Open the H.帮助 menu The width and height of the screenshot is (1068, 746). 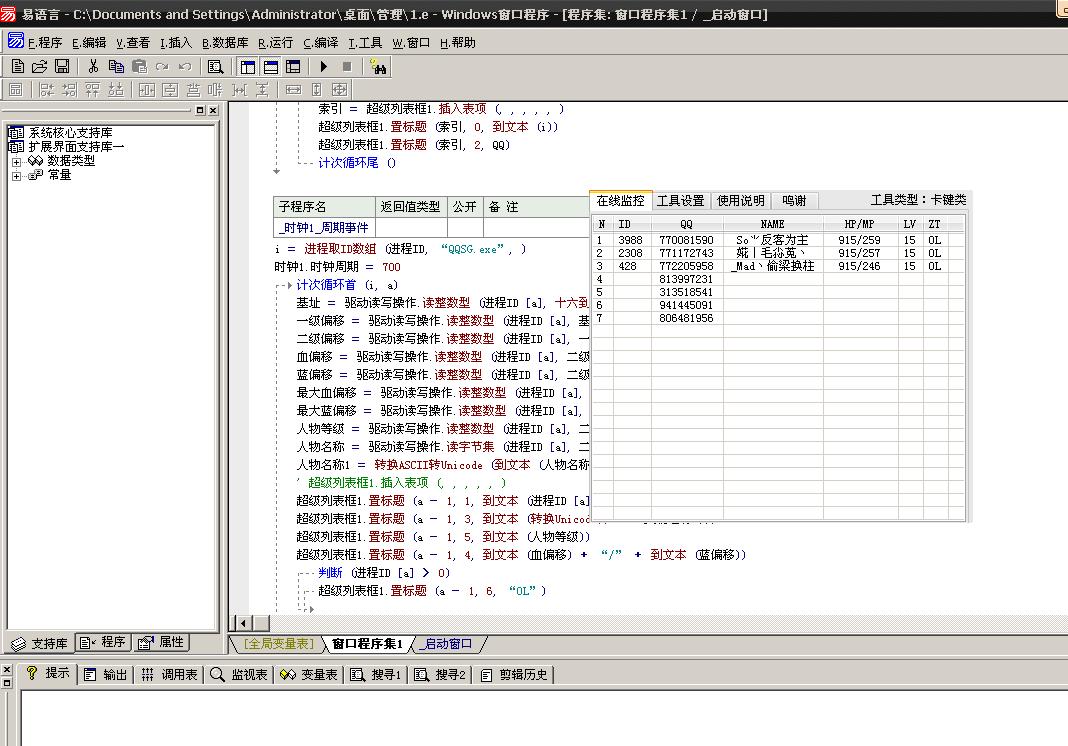(458, 43)
